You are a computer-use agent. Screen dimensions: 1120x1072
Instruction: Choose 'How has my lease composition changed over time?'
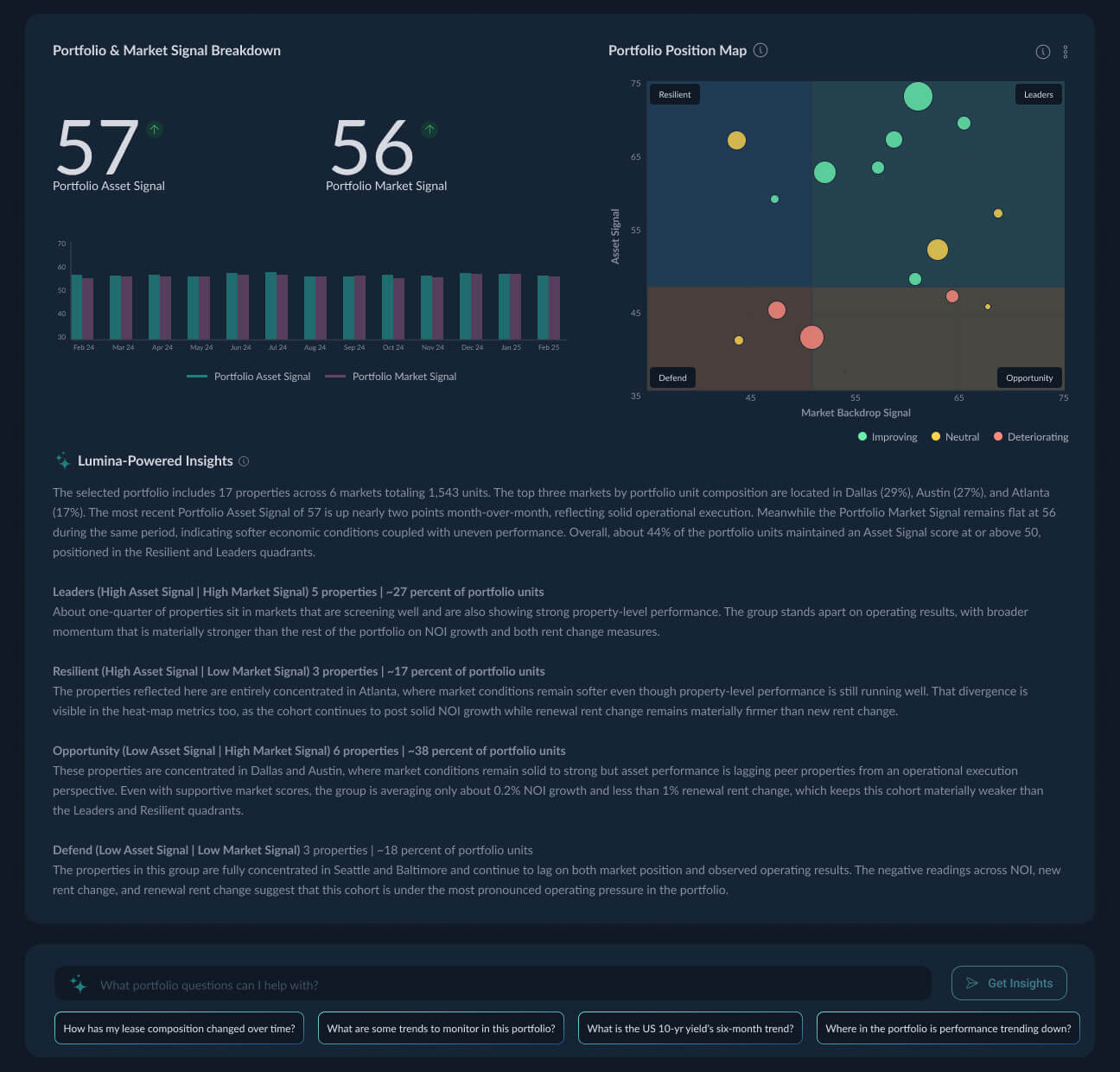pos(179,1028)
